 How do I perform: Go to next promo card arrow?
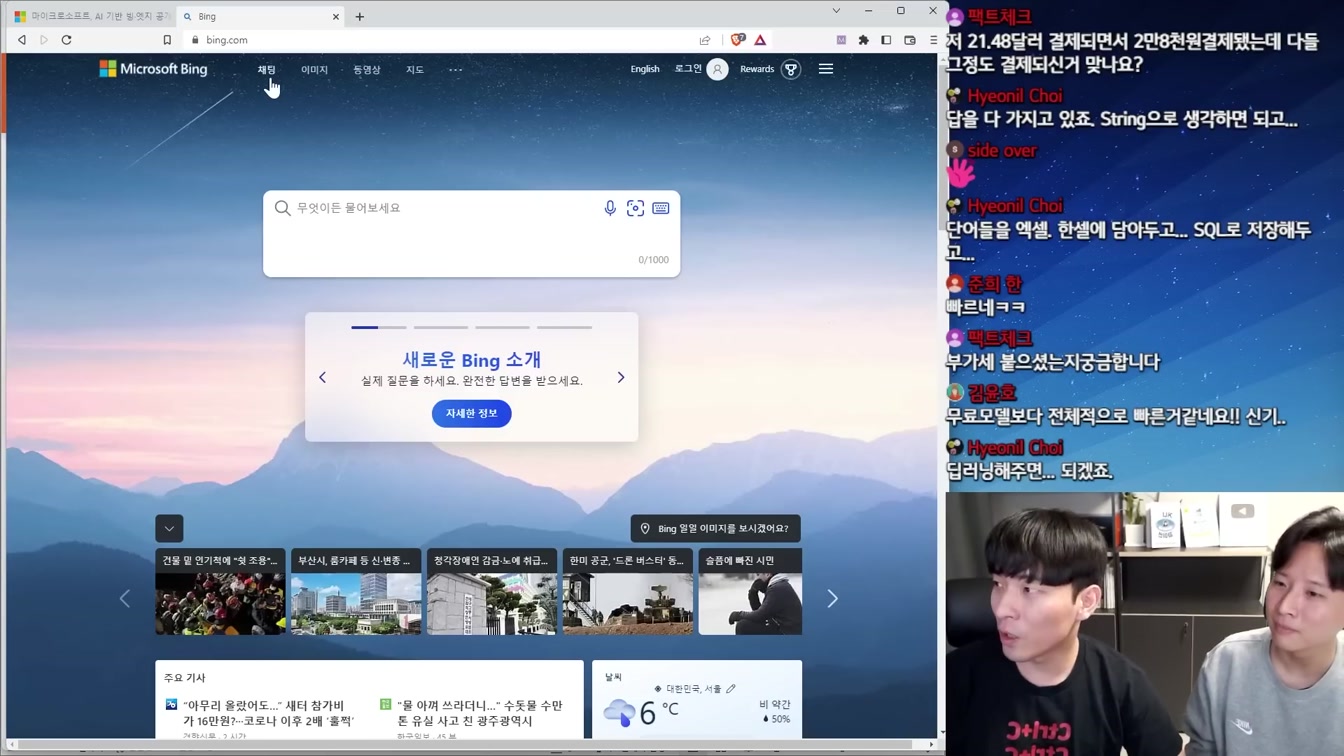point(621,378)
